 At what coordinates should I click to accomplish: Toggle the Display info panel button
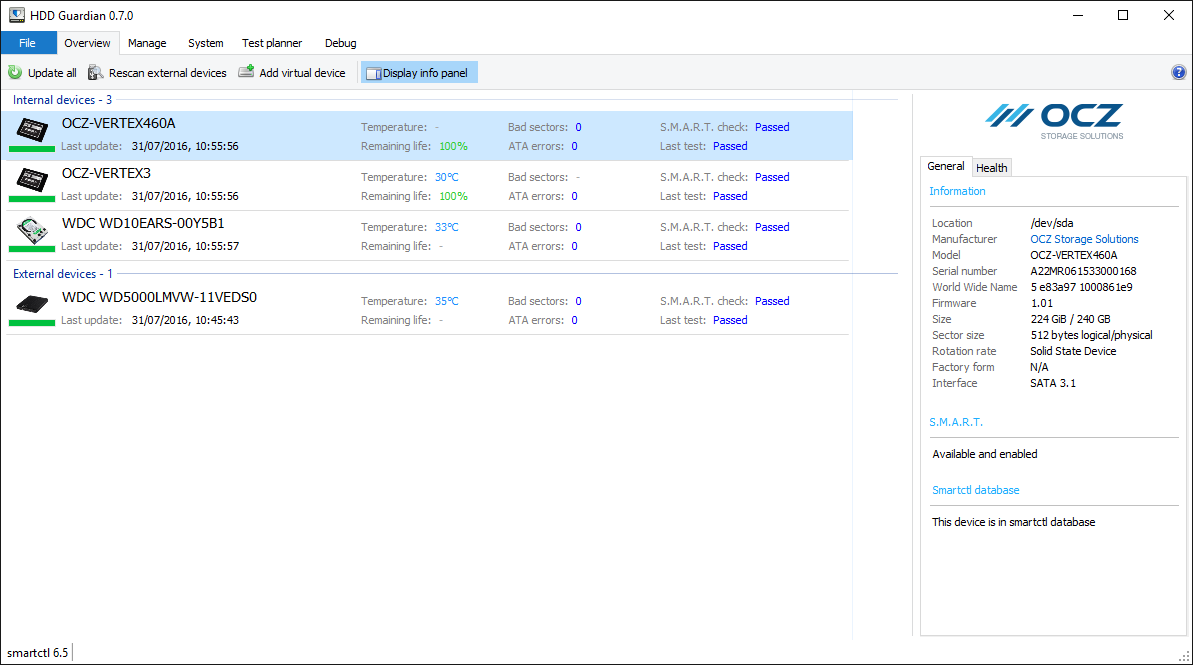pos(418,73)
